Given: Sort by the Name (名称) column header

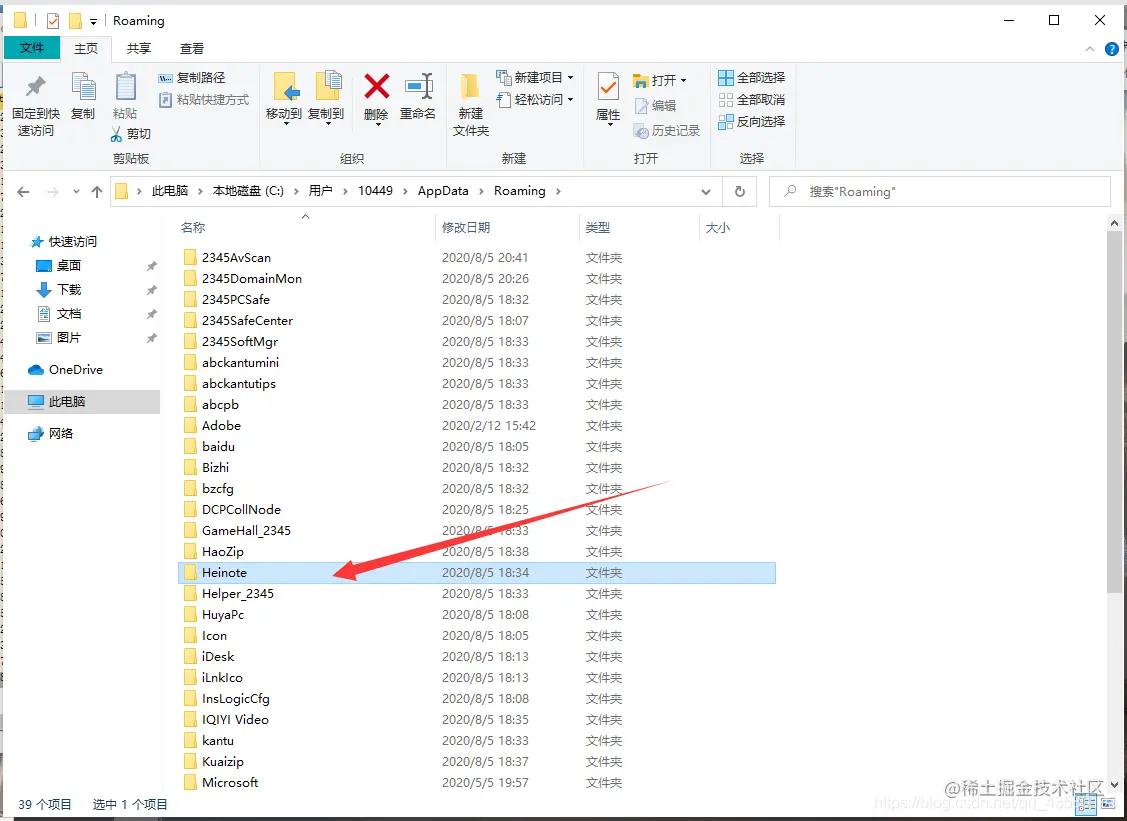Looking at the screenshot, I should pos(193,227).
